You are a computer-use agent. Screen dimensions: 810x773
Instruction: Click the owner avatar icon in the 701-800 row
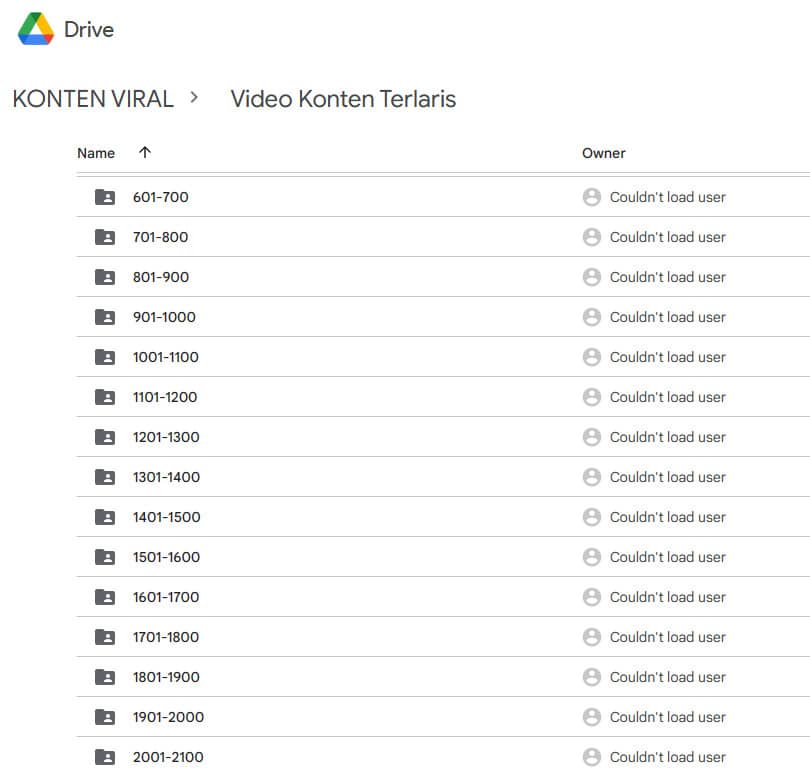coord(591,237)
